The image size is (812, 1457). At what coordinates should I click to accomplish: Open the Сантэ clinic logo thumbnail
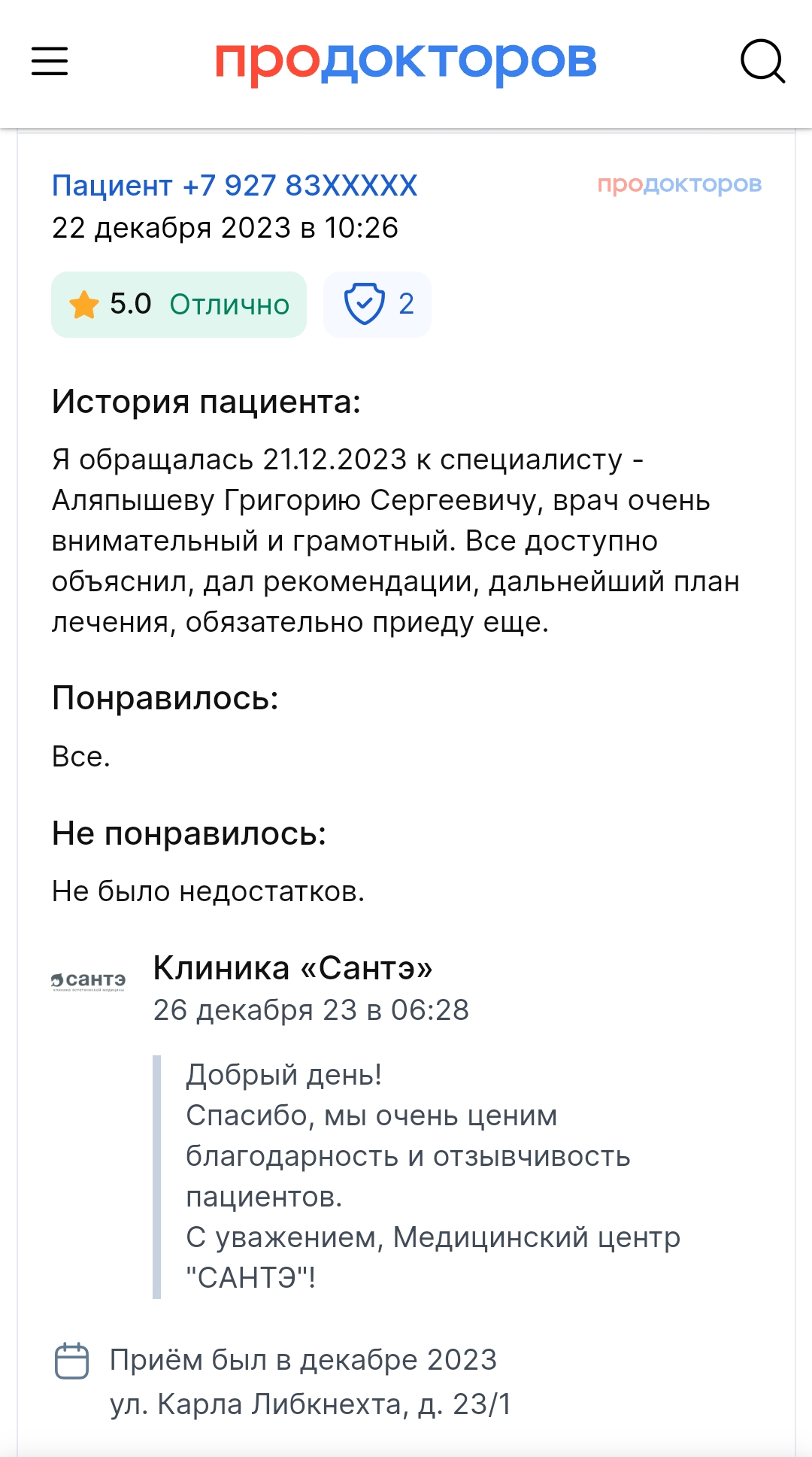tap(89, 981)
